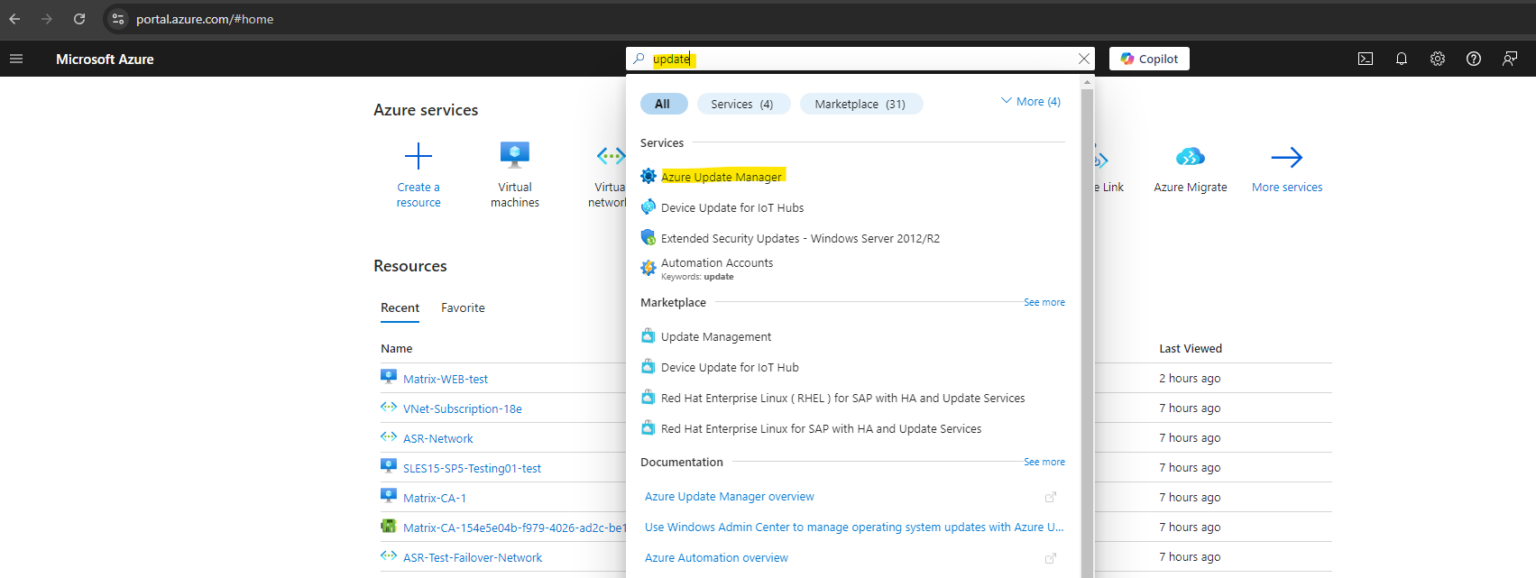The image size is (1536, 578).
Task: Open the Azure Migrate service icon
Action: 1190,155
